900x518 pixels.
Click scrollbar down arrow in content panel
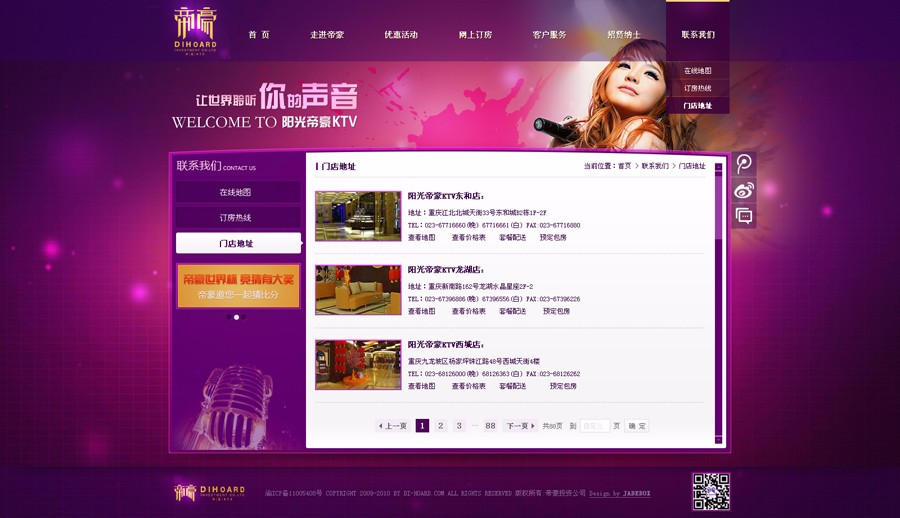pos(718,440)
